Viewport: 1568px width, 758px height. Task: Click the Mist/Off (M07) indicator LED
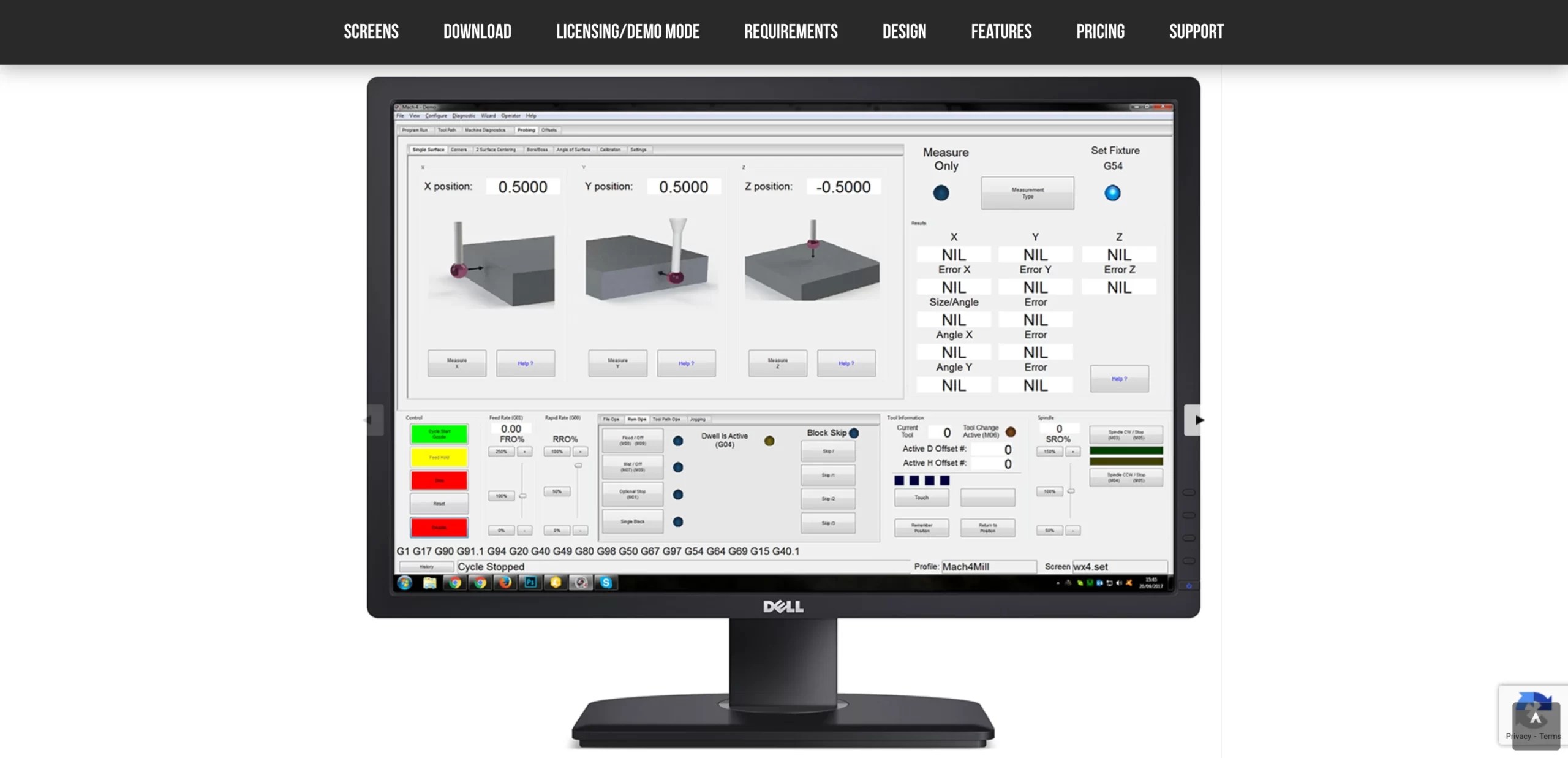click(678, 468)
